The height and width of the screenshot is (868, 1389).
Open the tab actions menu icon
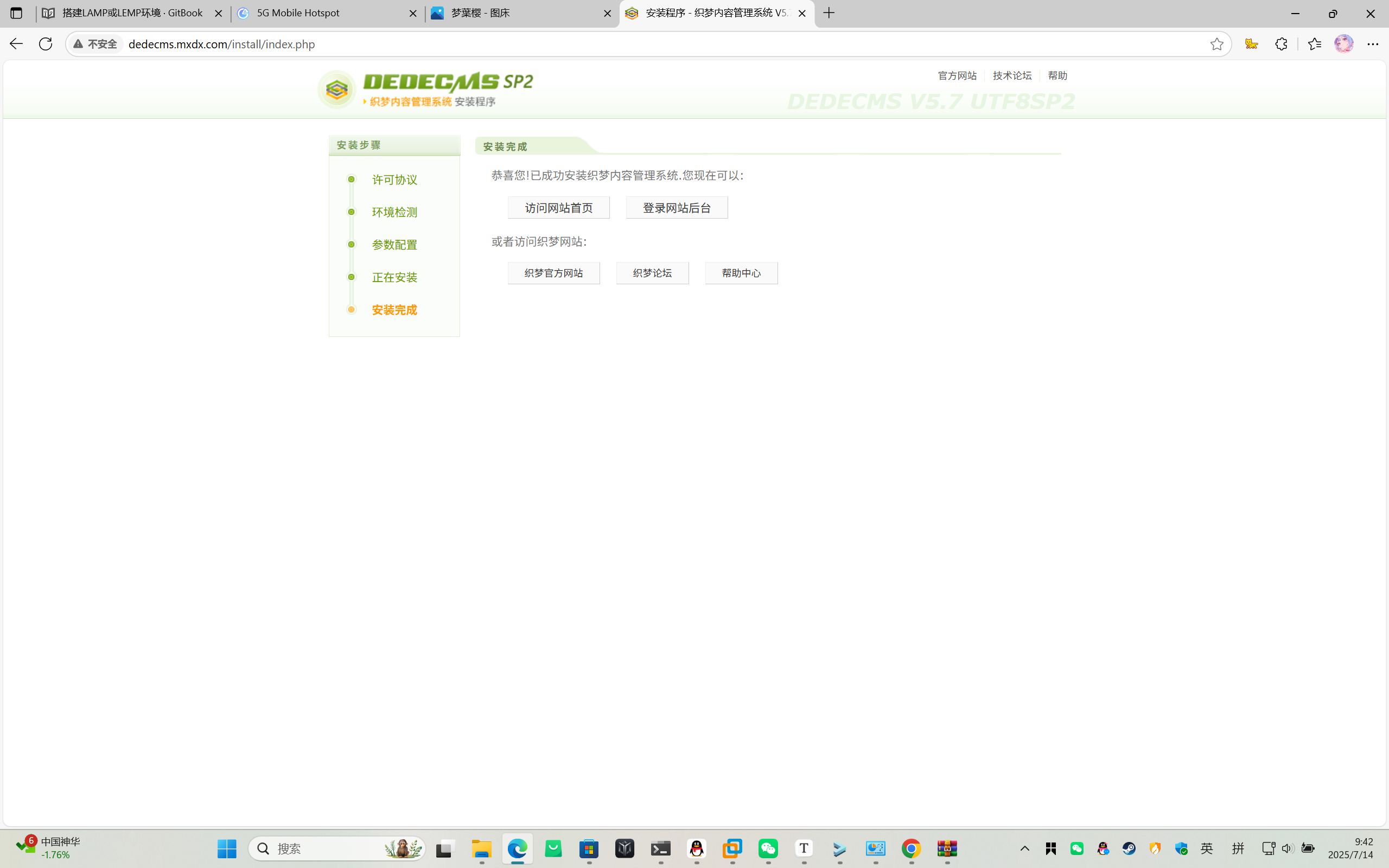point(16,13)
